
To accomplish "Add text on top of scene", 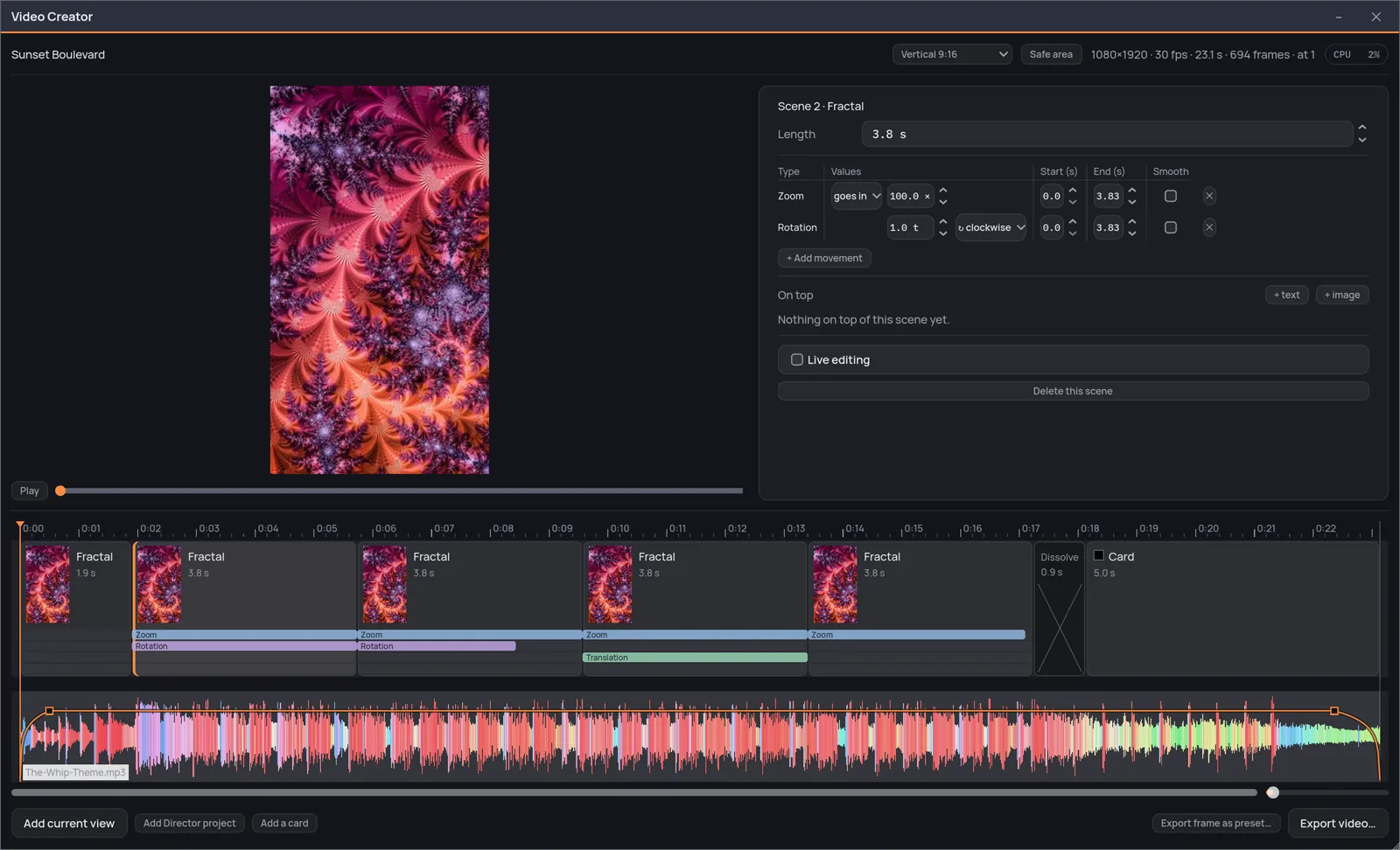I will click(x=1287, y=295).
